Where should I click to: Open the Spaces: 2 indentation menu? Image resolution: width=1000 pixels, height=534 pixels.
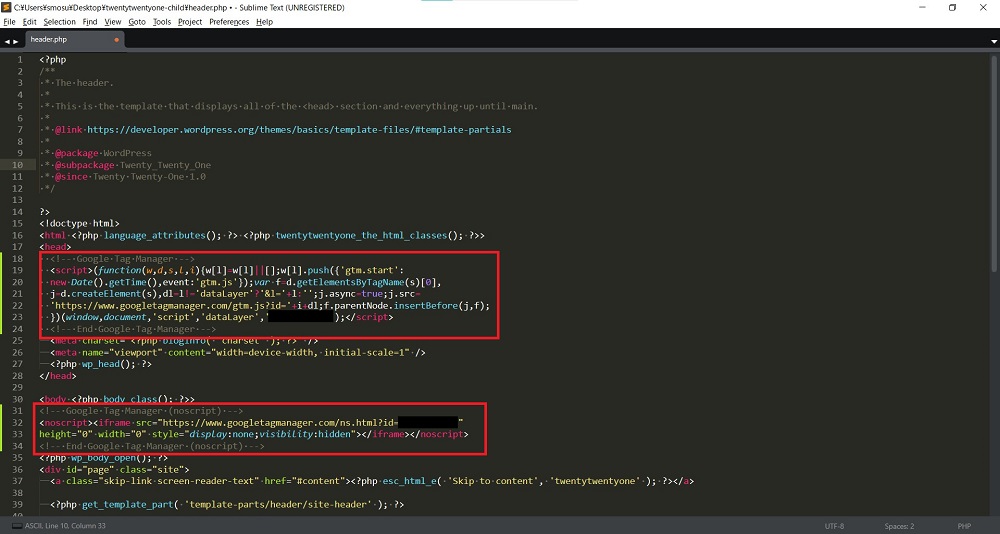point(898,526)
